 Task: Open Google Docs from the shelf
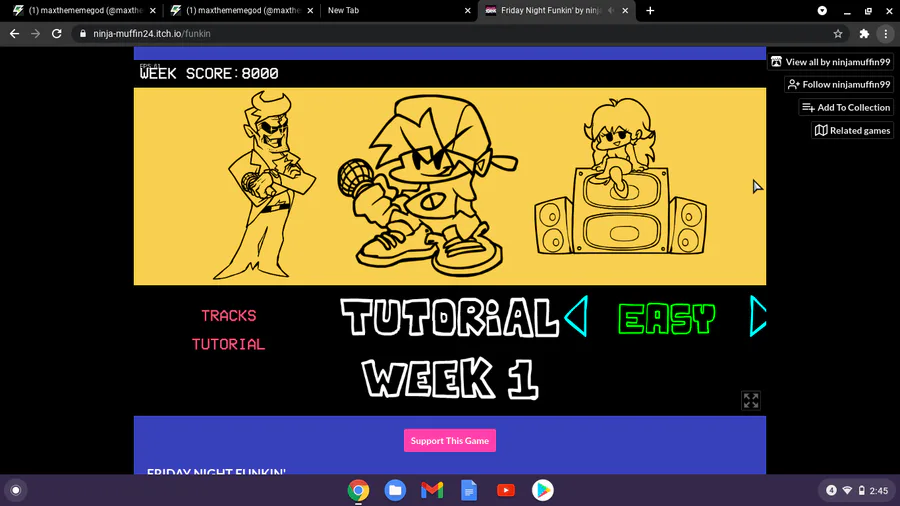469,491
